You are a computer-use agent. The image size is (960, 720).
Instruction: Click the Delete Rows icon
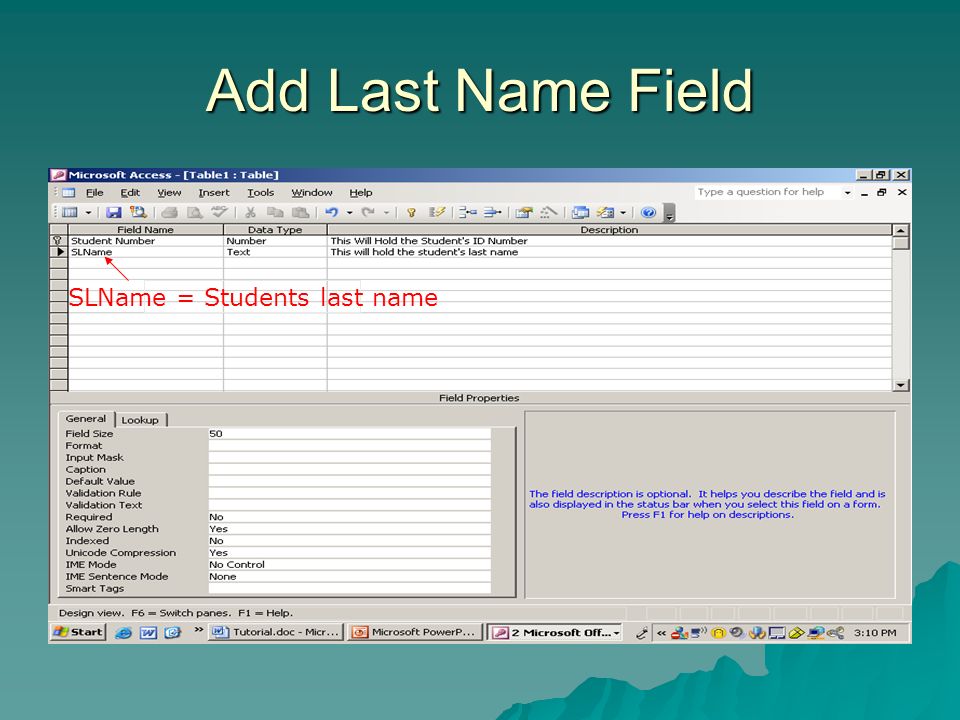[x=492, y=212]
